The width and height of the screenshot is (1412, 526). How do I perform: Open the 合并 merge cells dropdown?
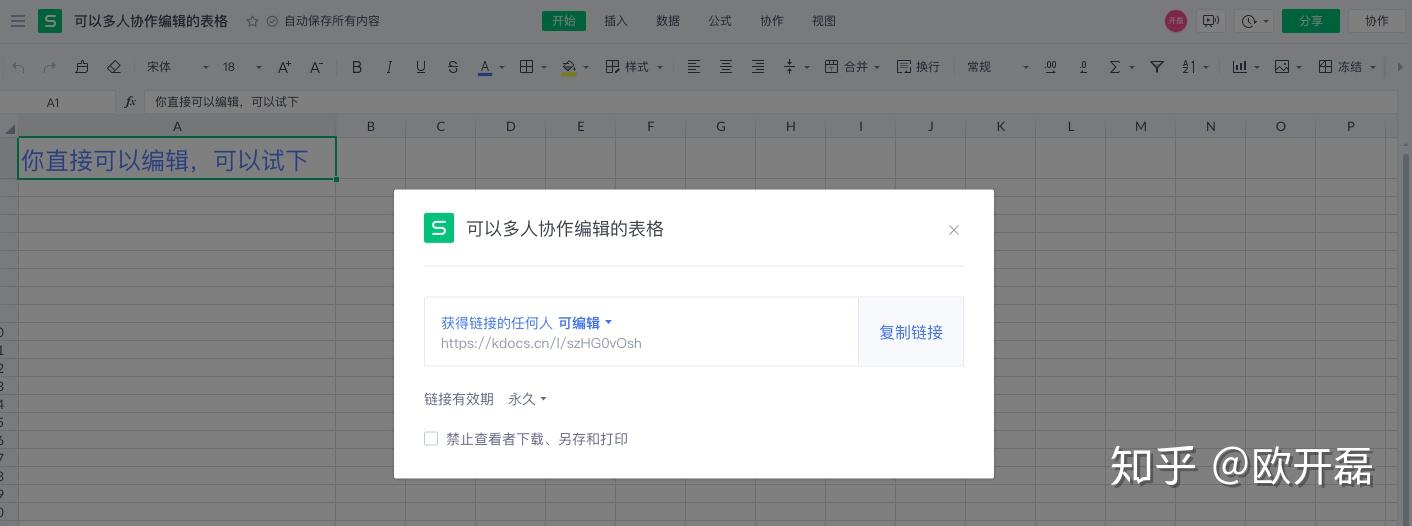pos(852,67)
